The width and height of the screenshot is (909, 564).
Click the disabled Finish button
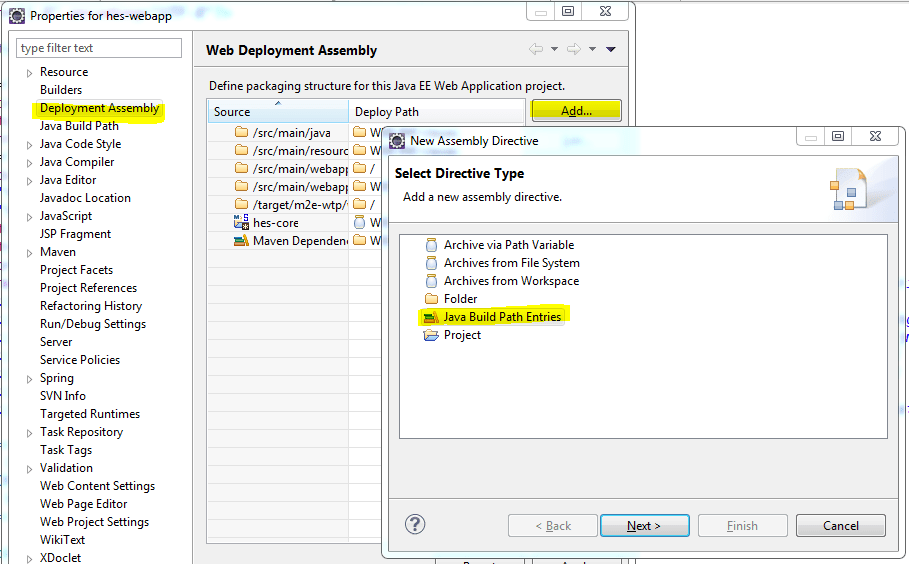tap(743, 526)
